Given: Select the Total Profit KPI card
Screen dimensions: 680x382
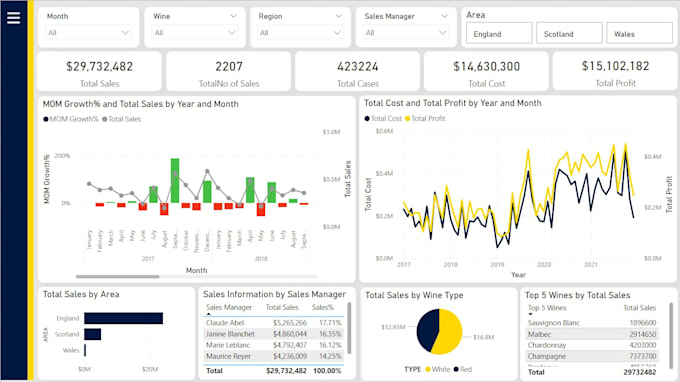Looking at the screenshot, I should point(615,71).
